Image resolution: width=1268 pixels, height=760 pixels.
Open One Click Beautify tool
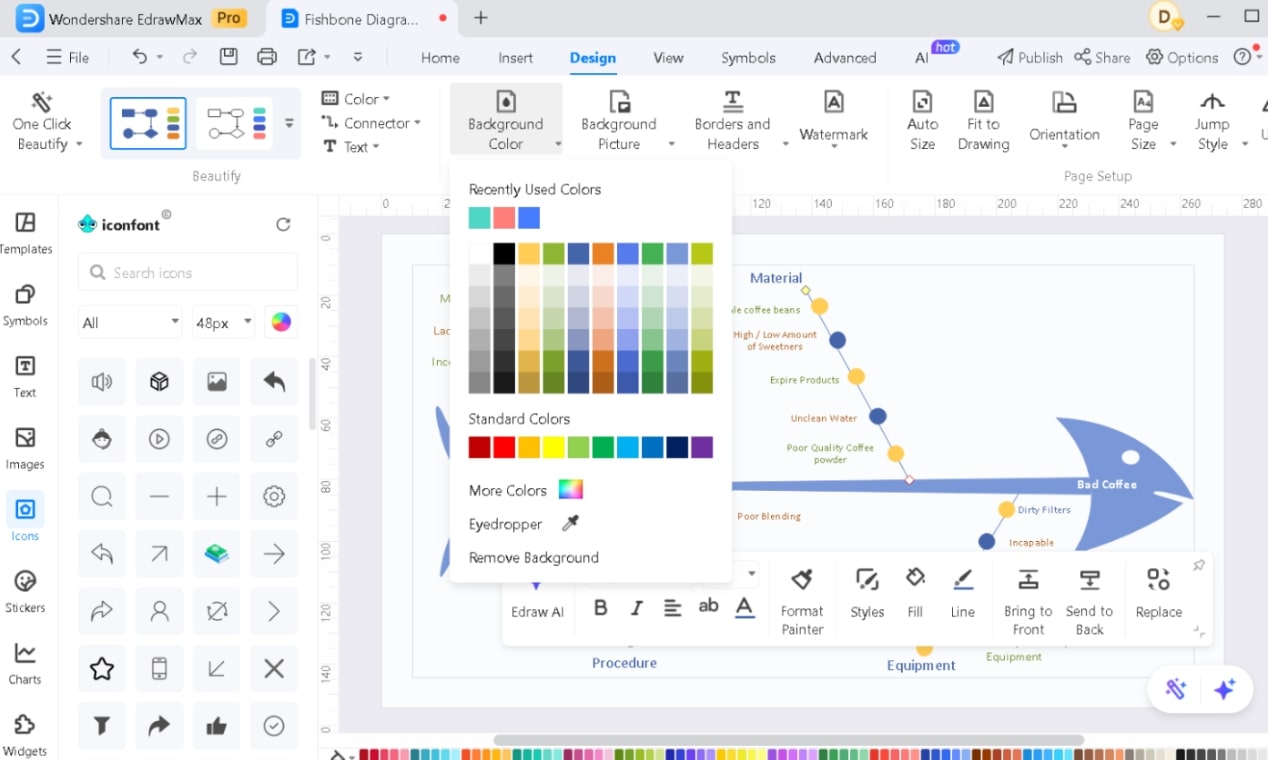pyautogui.click(x=42, y=121)
